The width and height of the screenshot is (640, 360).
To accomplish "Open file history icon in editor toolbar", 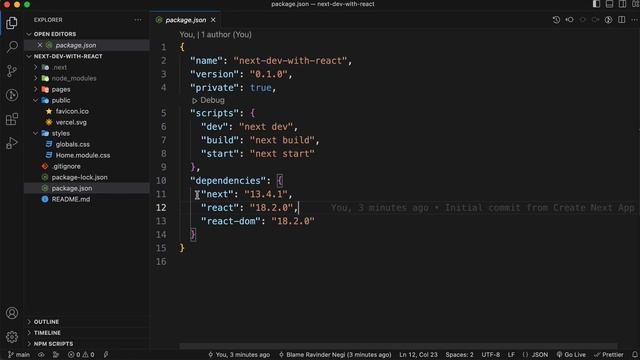I will [x=556, y=20].
